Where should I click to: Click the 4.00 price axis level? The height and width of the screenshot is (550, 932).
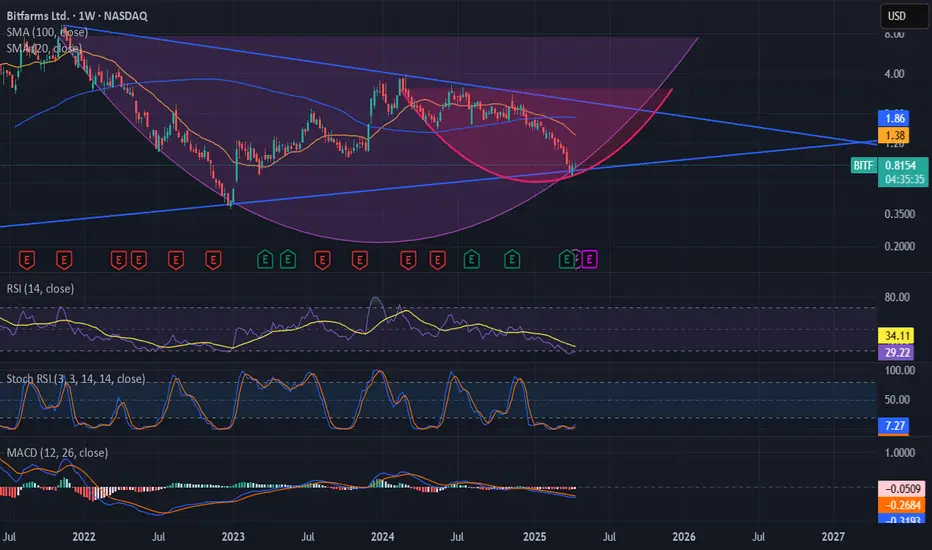click(894, 74)
